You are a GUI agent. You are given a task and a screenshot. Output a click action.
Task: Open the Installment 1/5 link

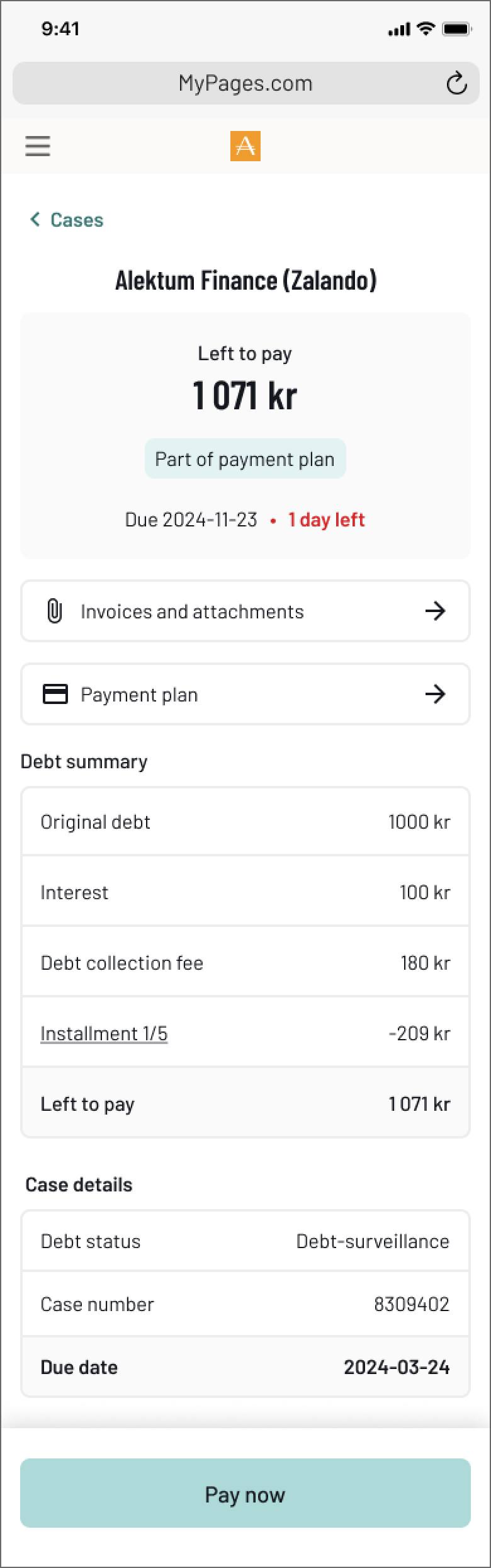point(104,1033)
